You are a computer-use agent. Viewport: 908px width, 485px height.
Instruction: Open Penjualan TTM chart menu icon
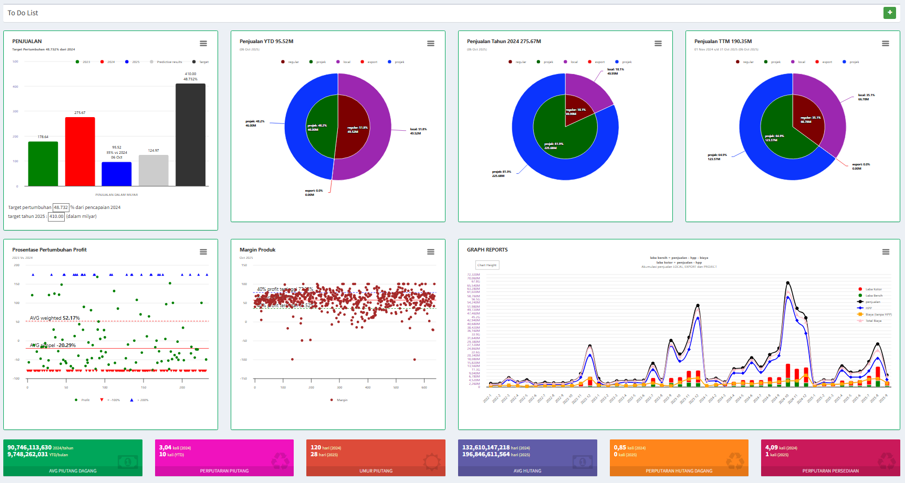click(885, 44)
